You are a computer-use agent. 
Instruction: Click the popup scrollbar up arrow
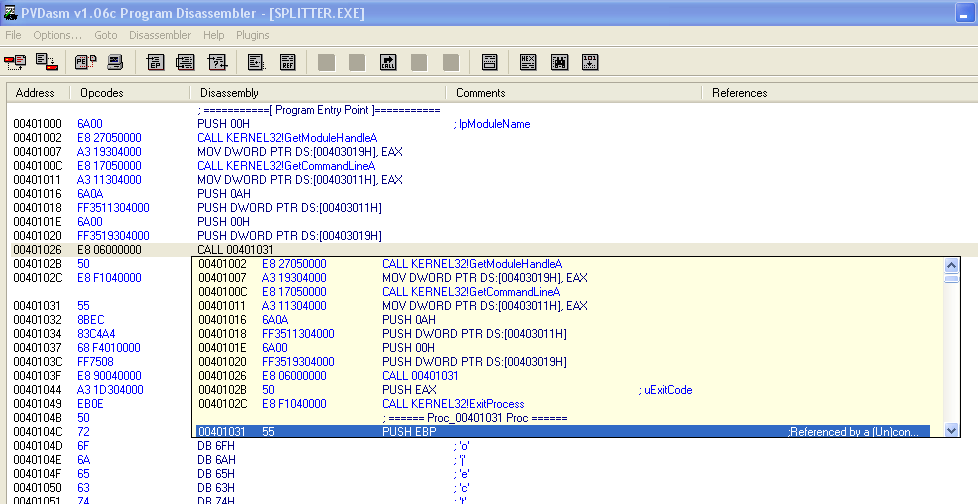[x=951, y=265]
